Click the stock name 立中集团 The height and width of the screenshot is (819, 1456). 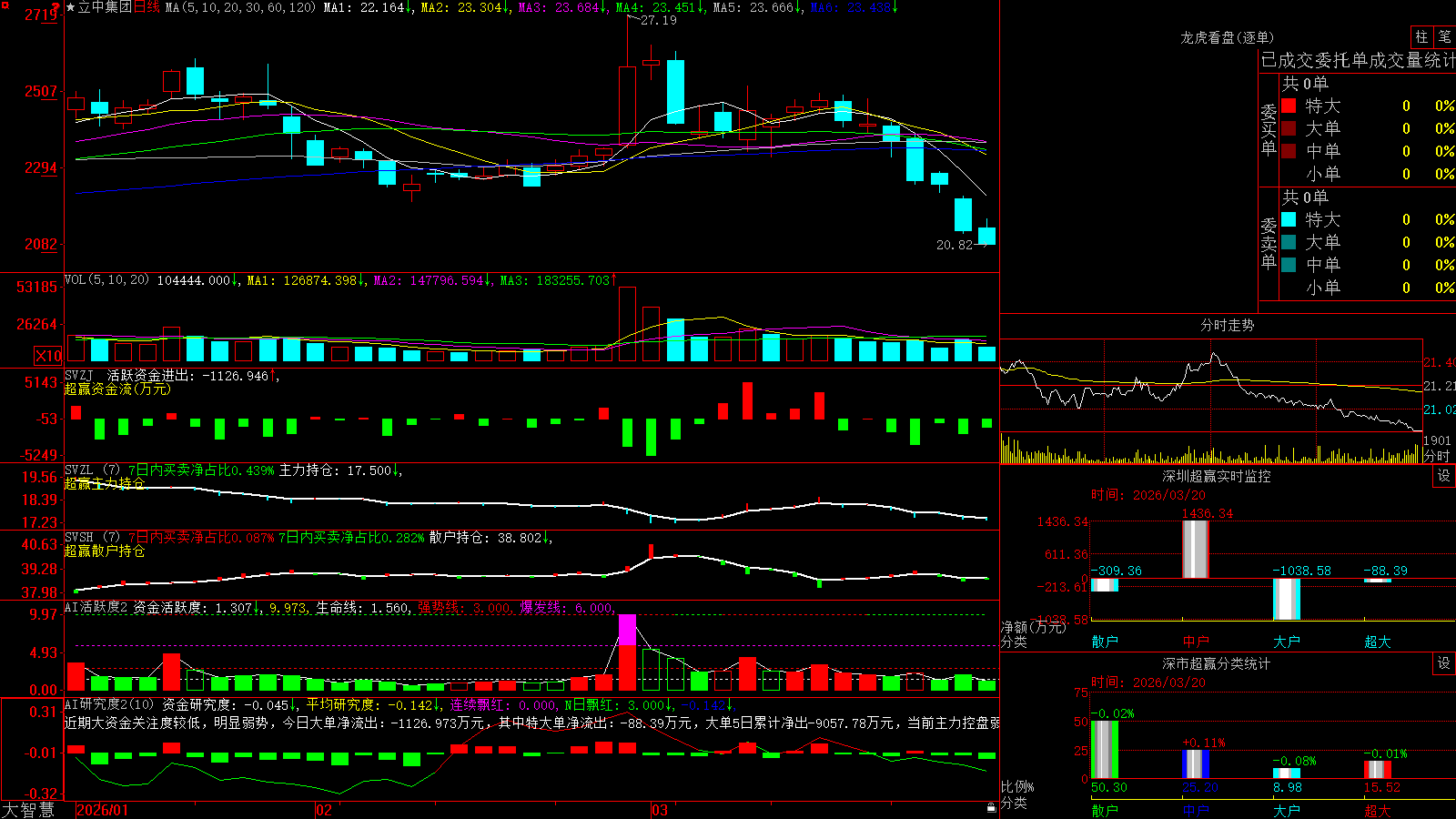105,7
